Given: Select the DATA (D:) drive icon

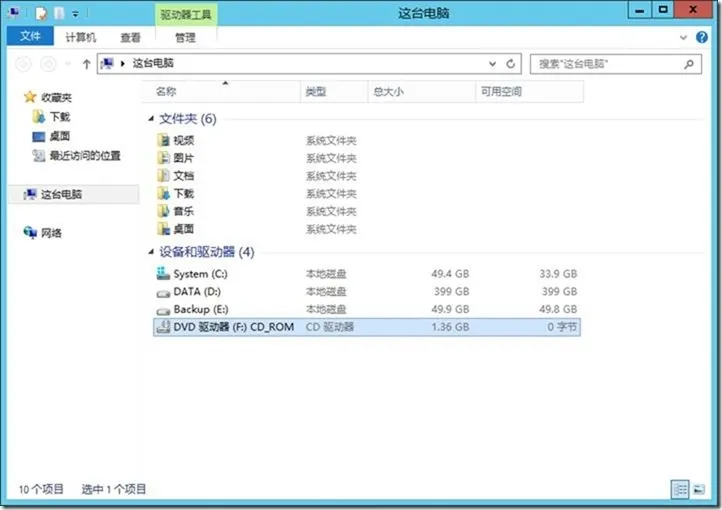Looking at the screenshot, I should click(163, 293).
